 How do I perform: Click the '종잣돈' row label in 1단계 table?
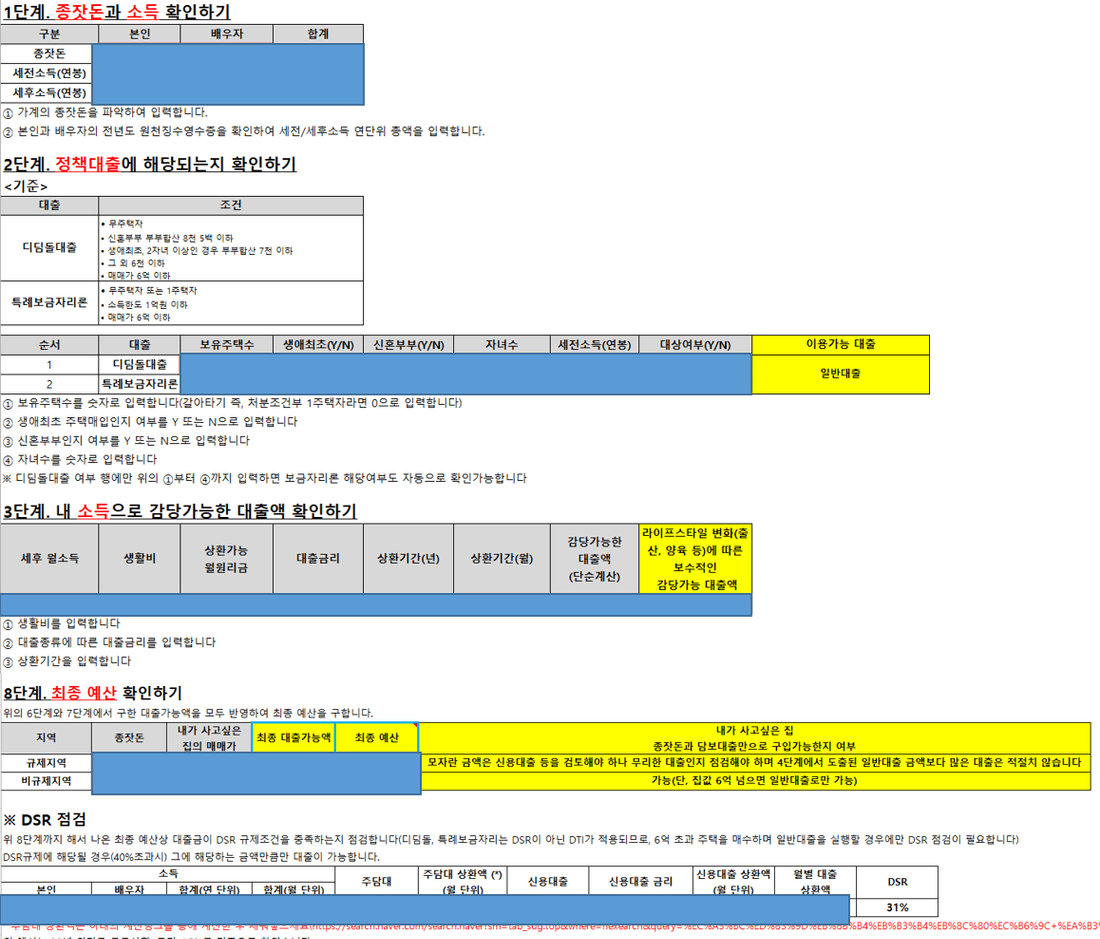(x=46, y=53)
